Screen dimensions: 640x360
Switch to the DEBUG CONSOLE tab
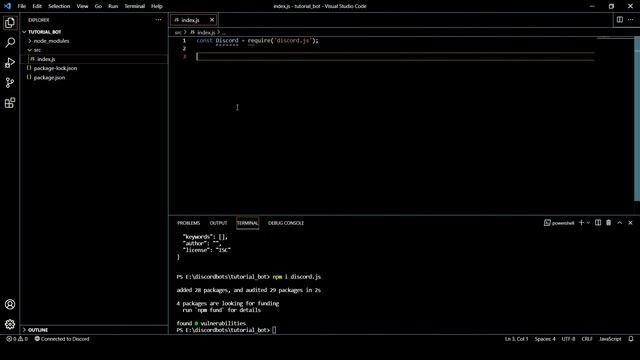tap(286, 223)
